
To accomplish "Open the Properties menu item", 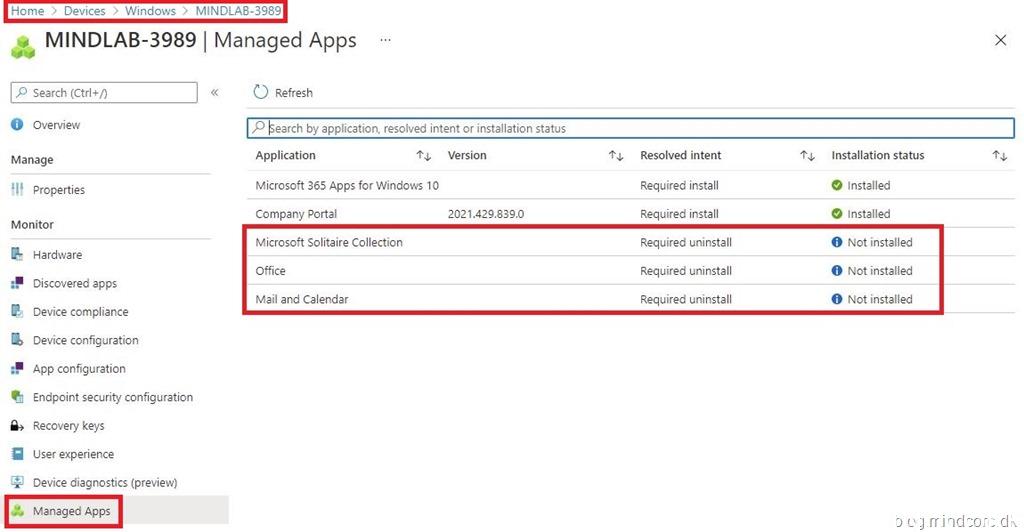I will coord(58,190).
